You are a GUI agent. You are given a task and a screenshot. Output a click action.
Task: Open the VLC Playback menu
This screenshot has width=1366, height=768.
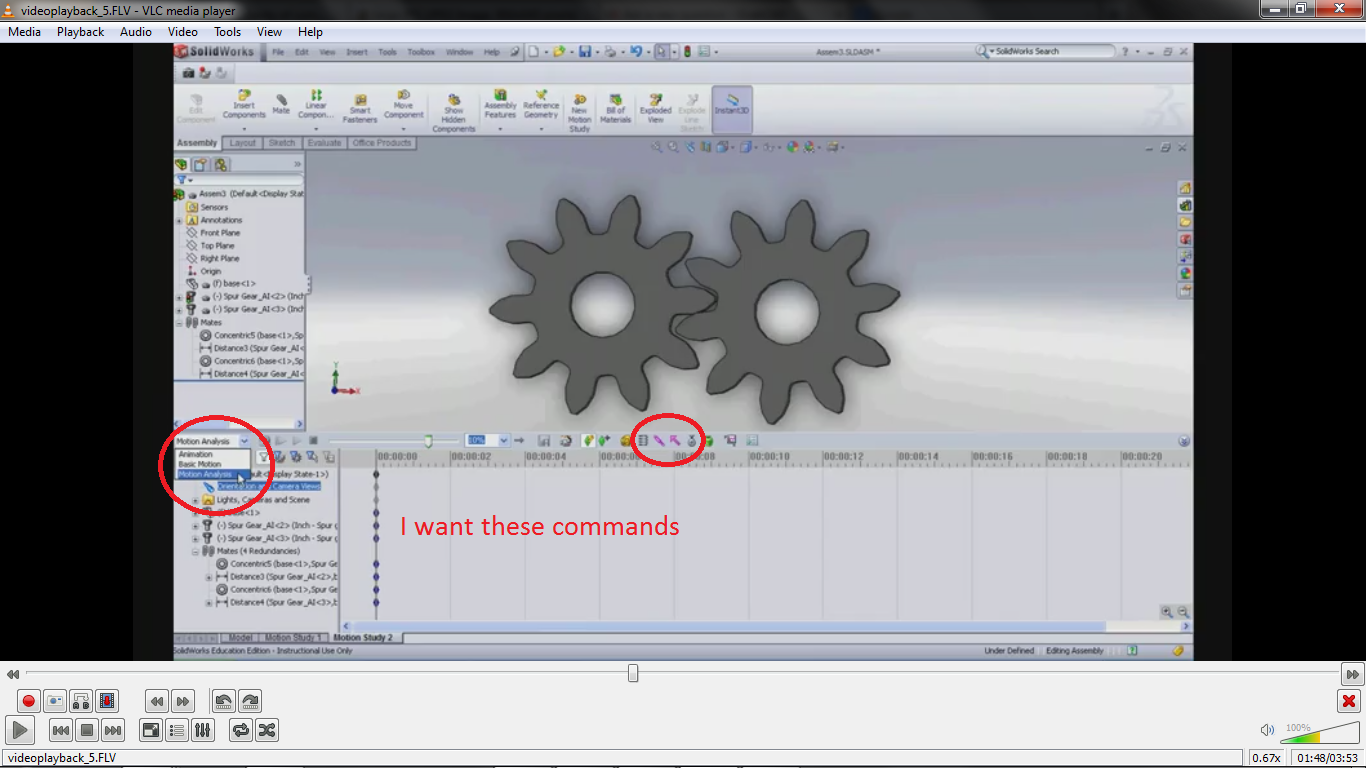click(81, 32)
